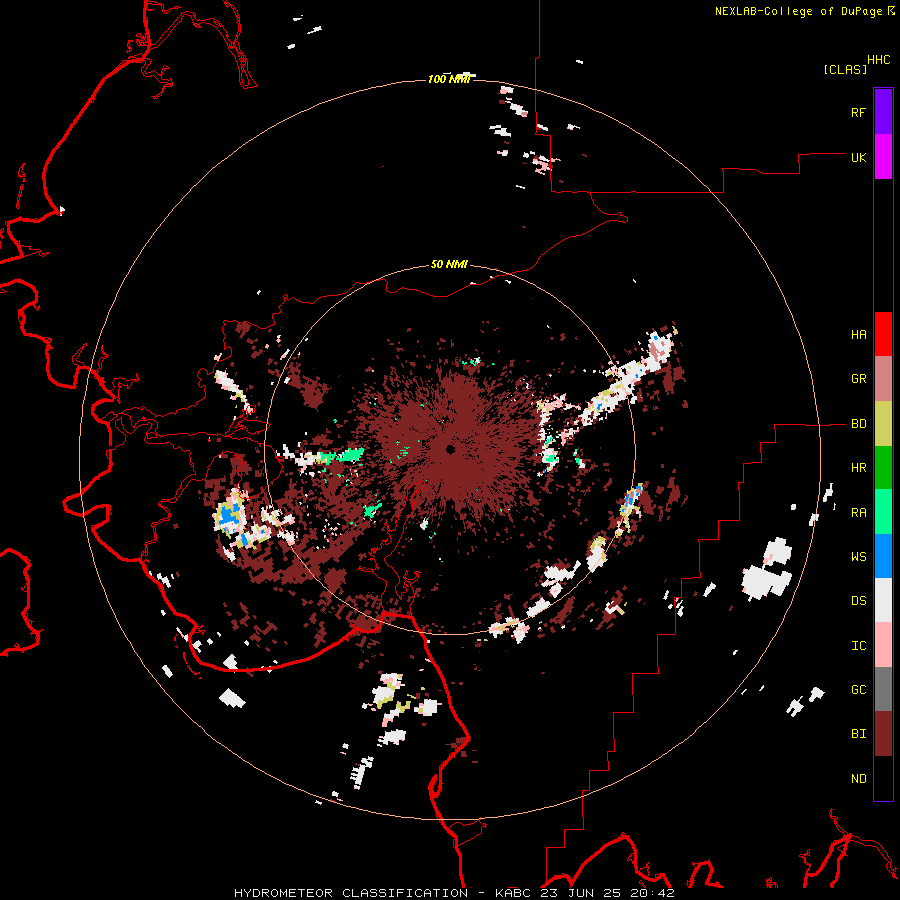Click the 50 NMI range ring label
Screen dimensions: 900x900
[449, 265]
